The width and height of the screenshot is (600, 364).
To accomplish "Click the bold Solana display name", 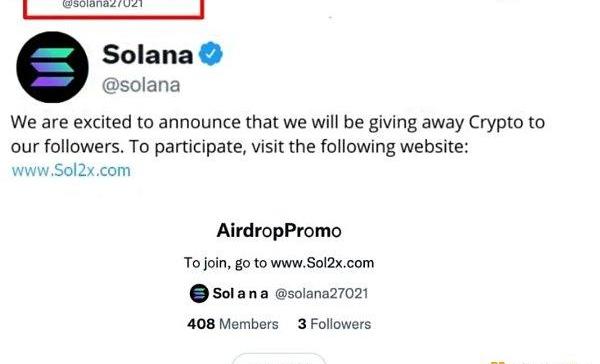I will tap(148, 54).
